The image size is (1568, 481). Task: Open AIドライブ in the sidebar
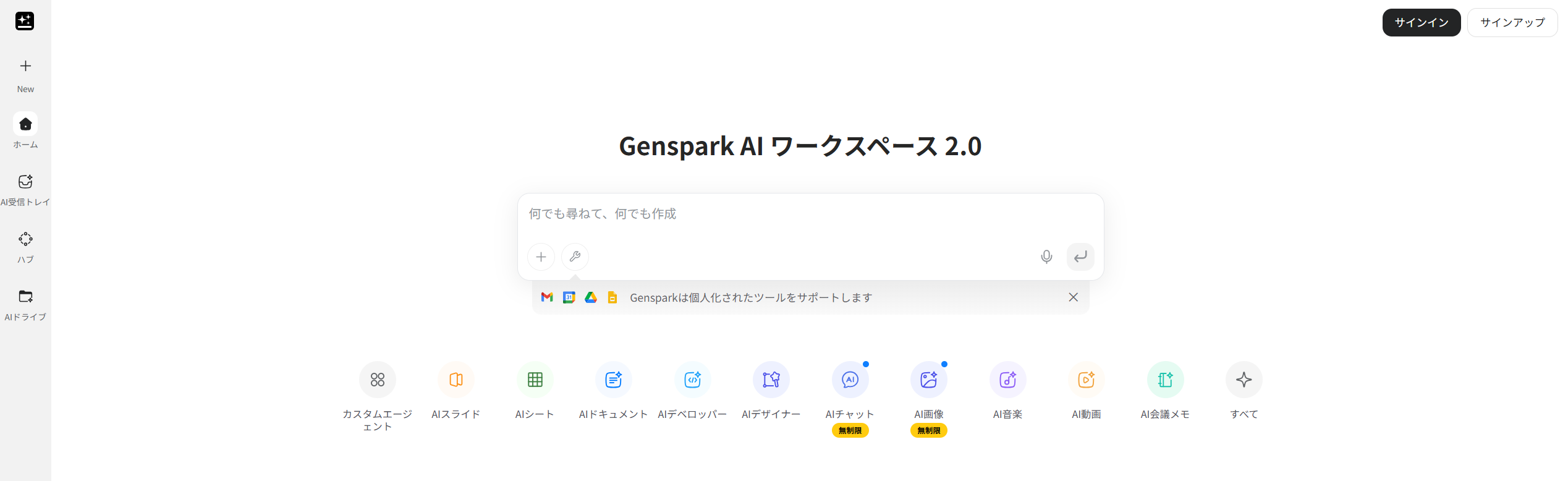point(25,297)
